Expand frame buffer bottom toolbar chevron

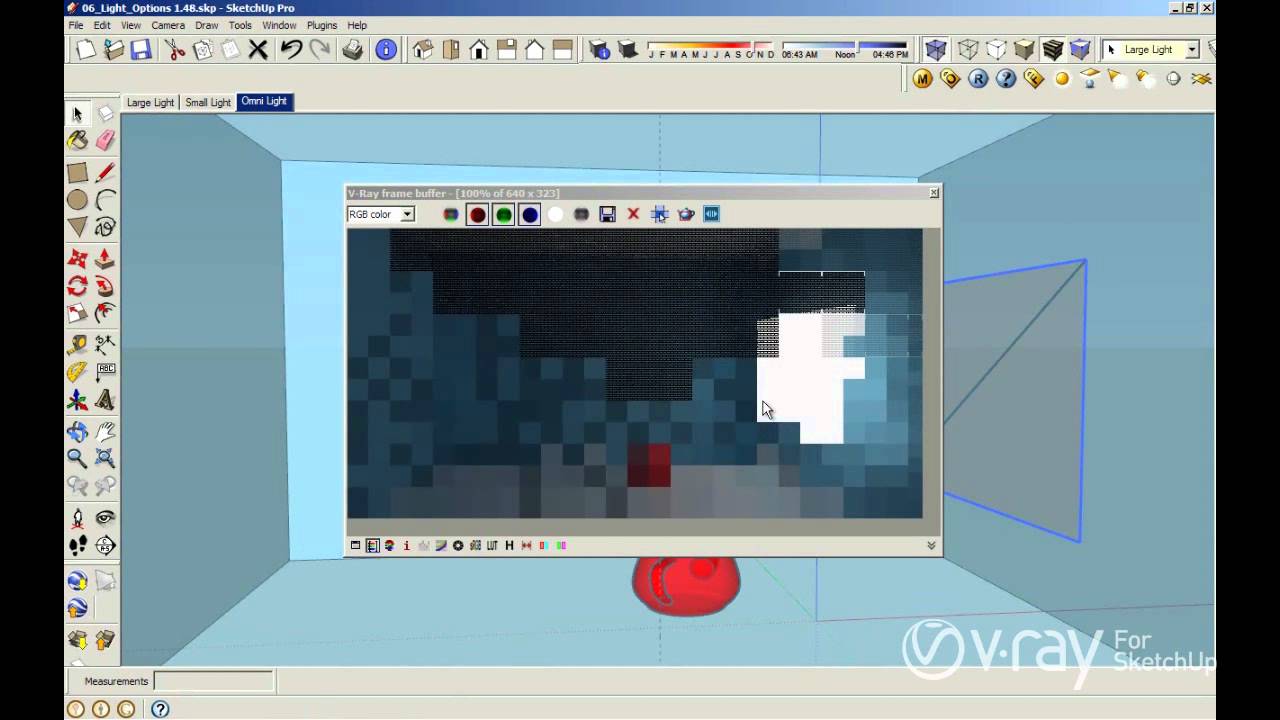click(931, 545)
